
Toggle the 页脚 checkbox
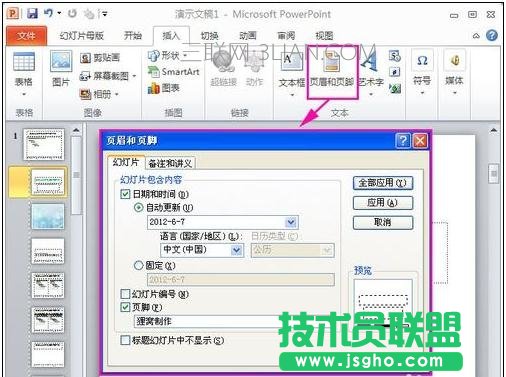[125, 307]
